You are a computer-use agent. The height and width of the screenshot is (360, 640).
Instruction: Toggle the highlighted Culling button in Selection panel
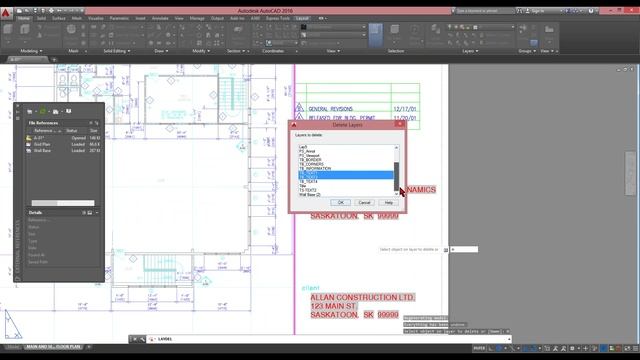(376, 34)
